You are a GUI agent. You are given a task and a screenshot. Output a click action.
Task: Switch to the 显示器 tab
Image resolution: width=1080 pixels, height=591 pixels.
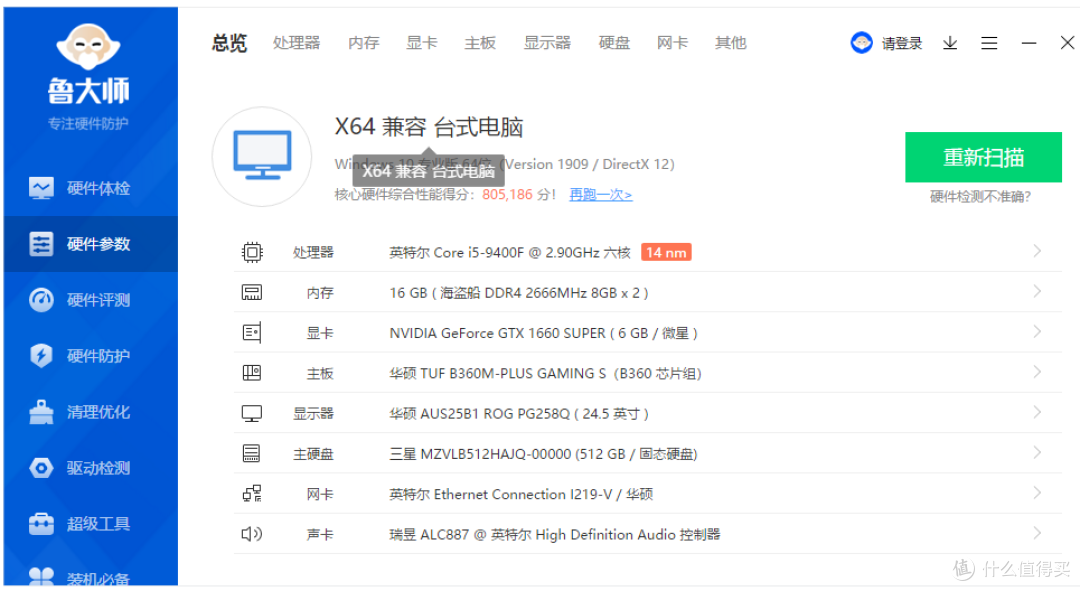547,43
